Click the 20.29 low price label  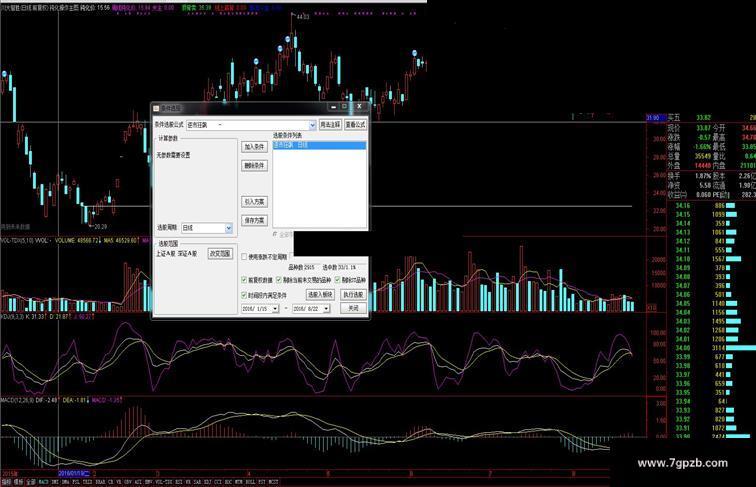[100, 226]
